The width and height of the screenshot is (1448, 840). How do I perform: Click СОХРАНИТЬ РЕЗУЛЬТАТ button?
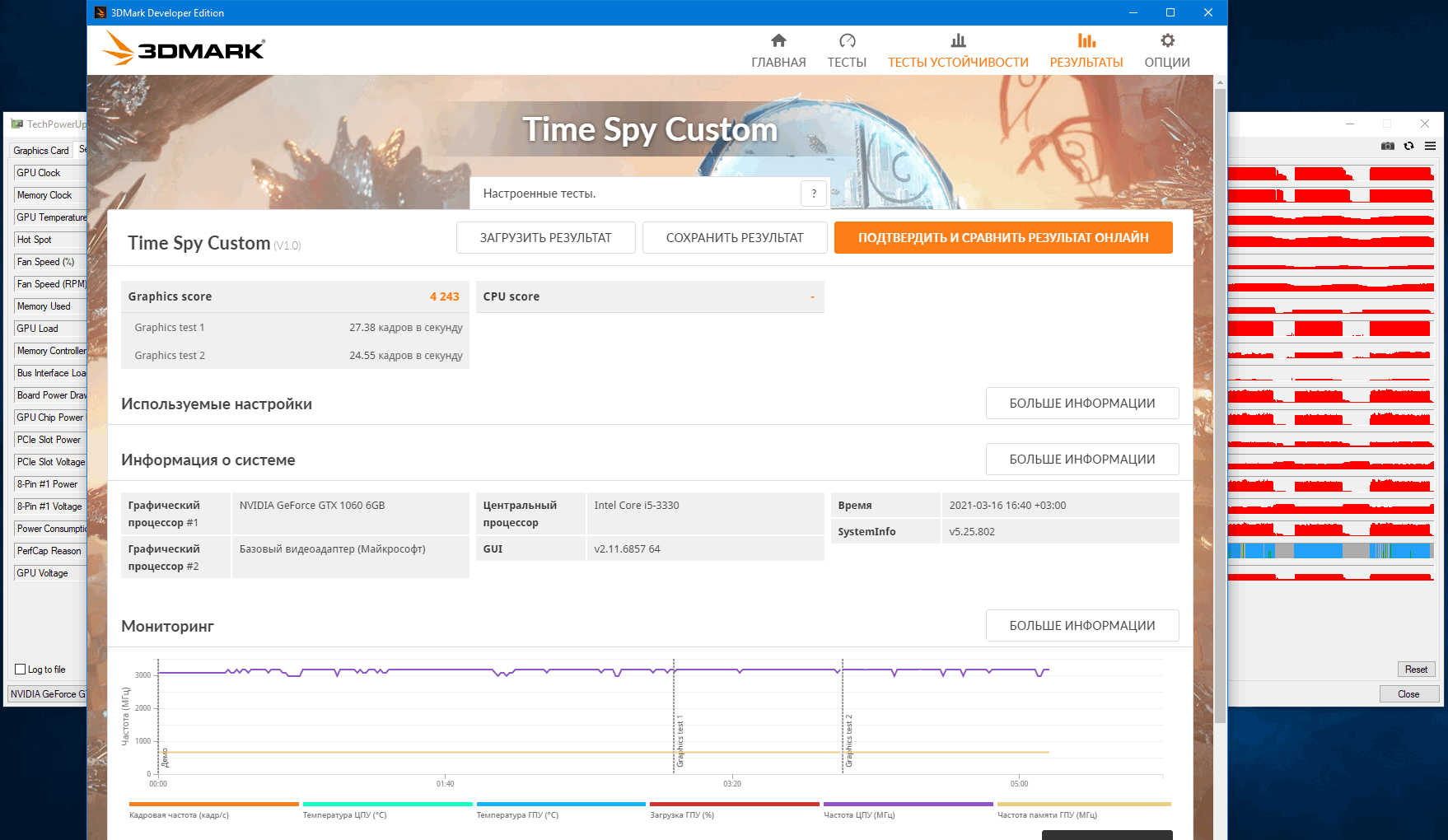735,237
